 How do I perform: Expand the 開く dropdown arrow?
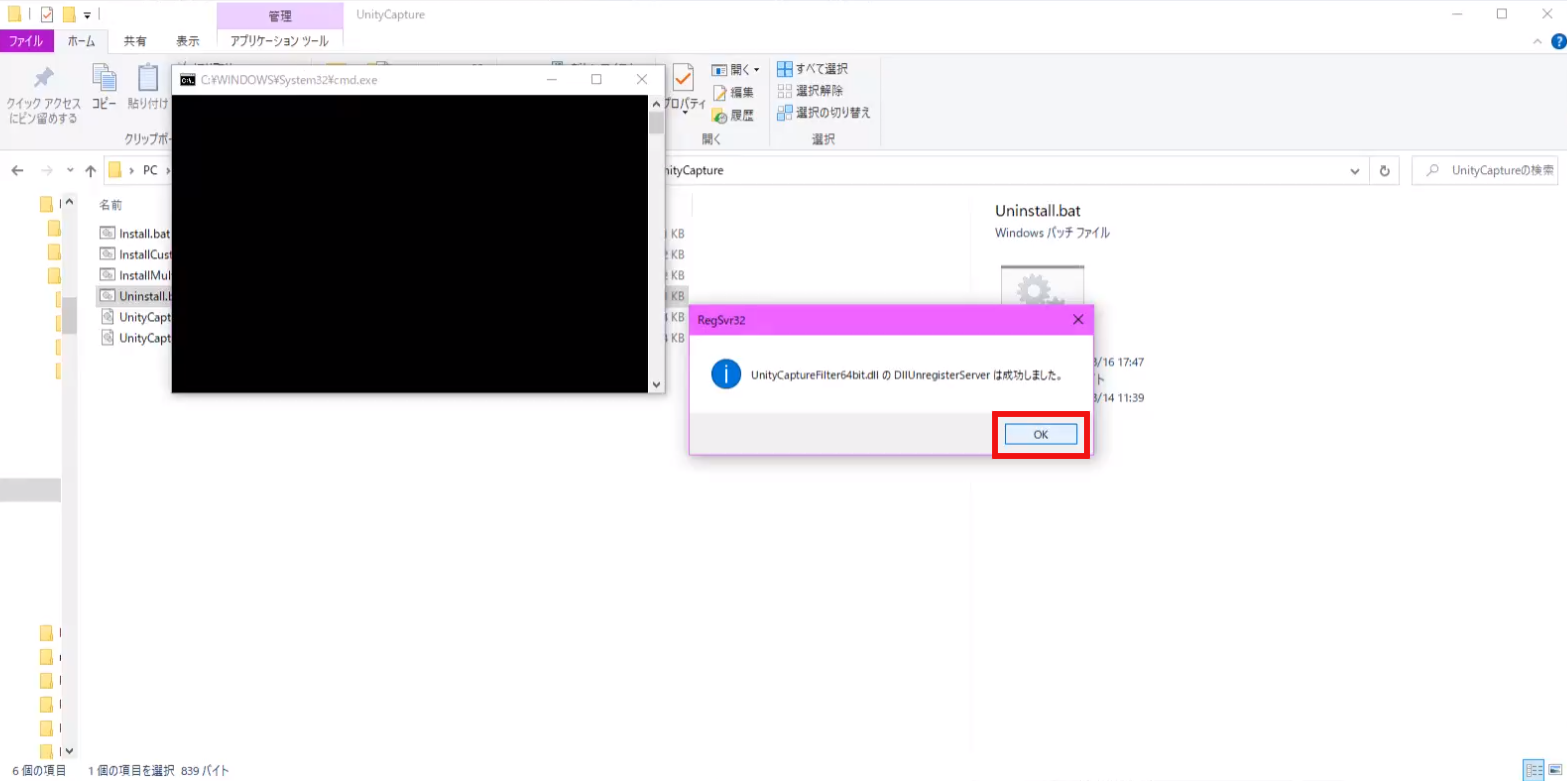coord(757,70)
